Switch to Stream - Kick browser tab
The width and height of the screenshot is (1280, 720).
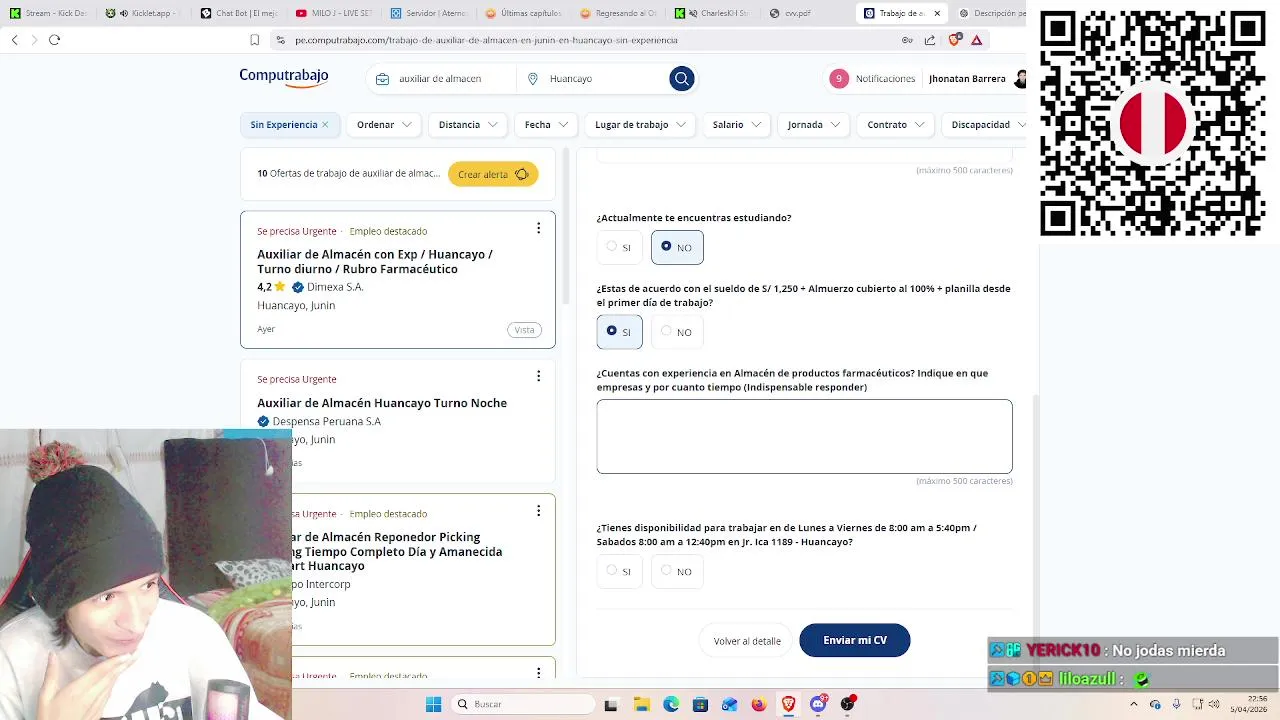coord(48,13)
